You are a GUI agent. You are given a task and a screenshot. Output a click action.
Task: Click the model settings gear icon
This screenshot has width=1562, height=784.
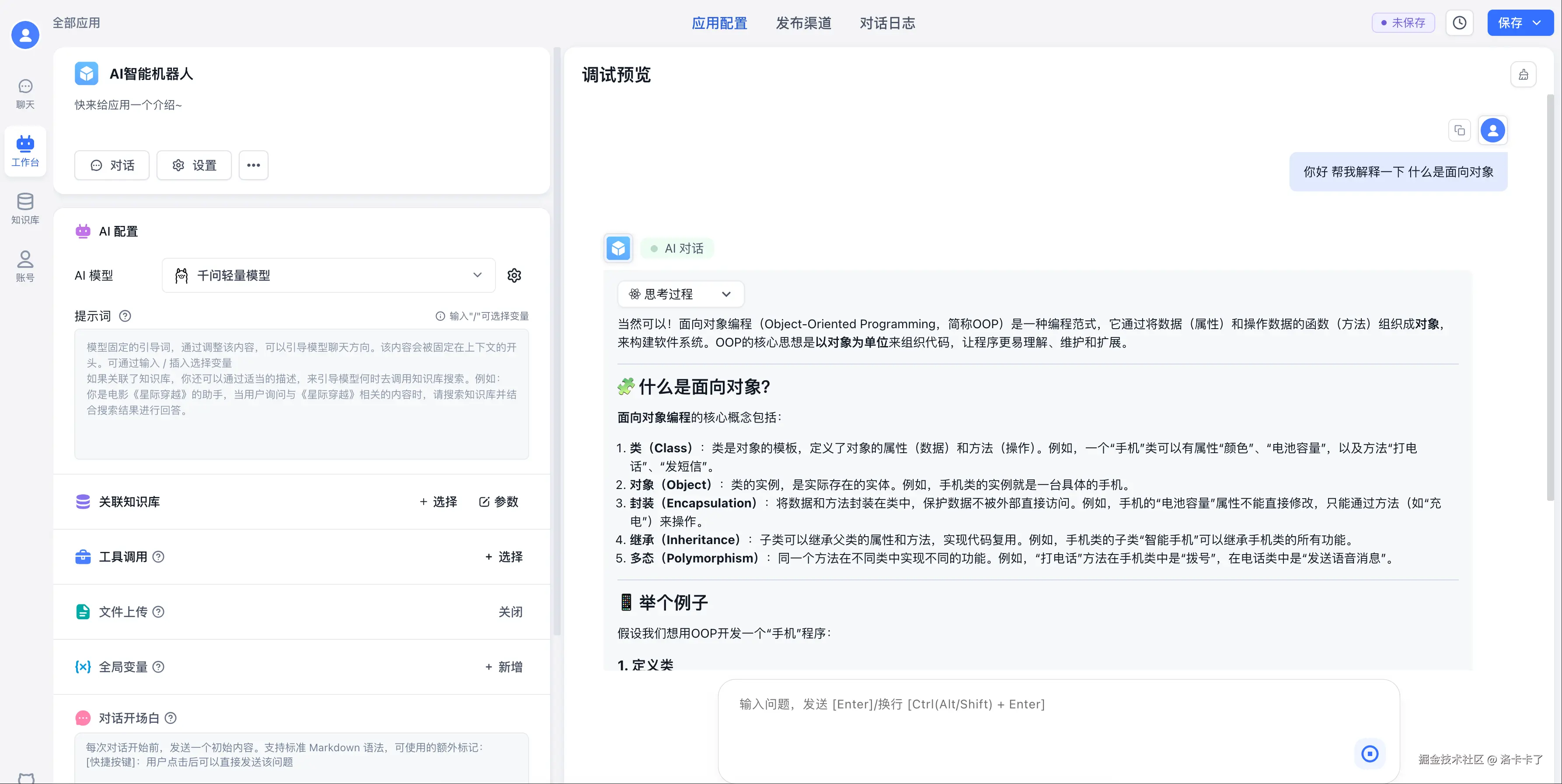tap(513, 276)
